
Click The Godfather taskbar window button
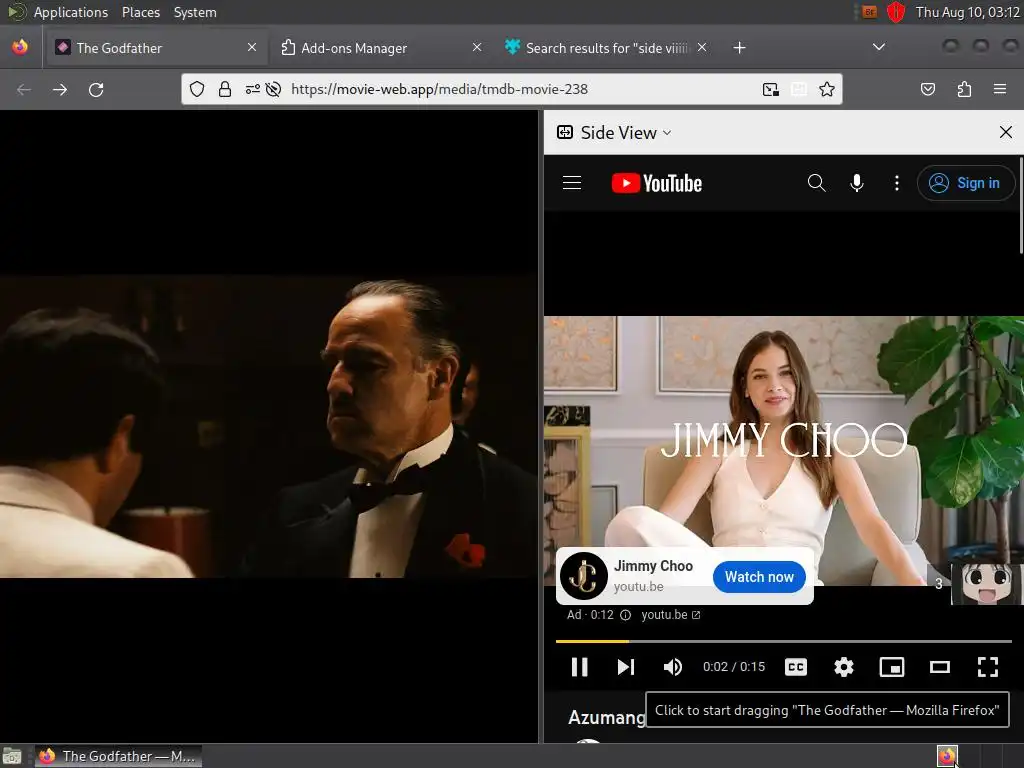(x=118, y=756)
